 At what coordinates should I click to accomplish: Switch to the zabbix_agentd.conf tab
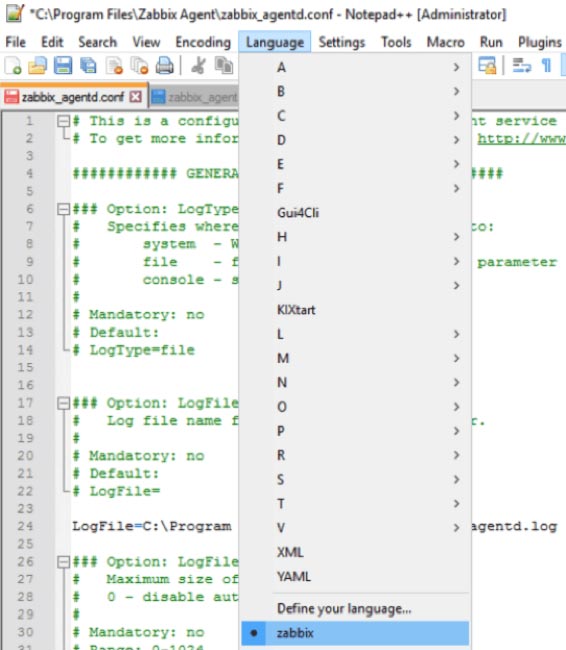pos(73,97)
